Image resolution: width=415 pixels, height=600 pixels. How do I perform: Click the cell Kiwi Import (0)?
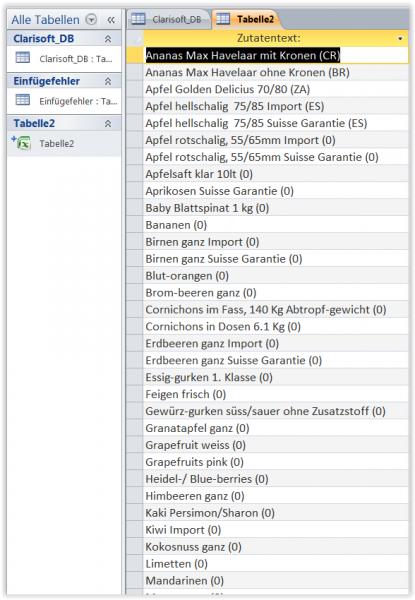[x=275, y=530]
